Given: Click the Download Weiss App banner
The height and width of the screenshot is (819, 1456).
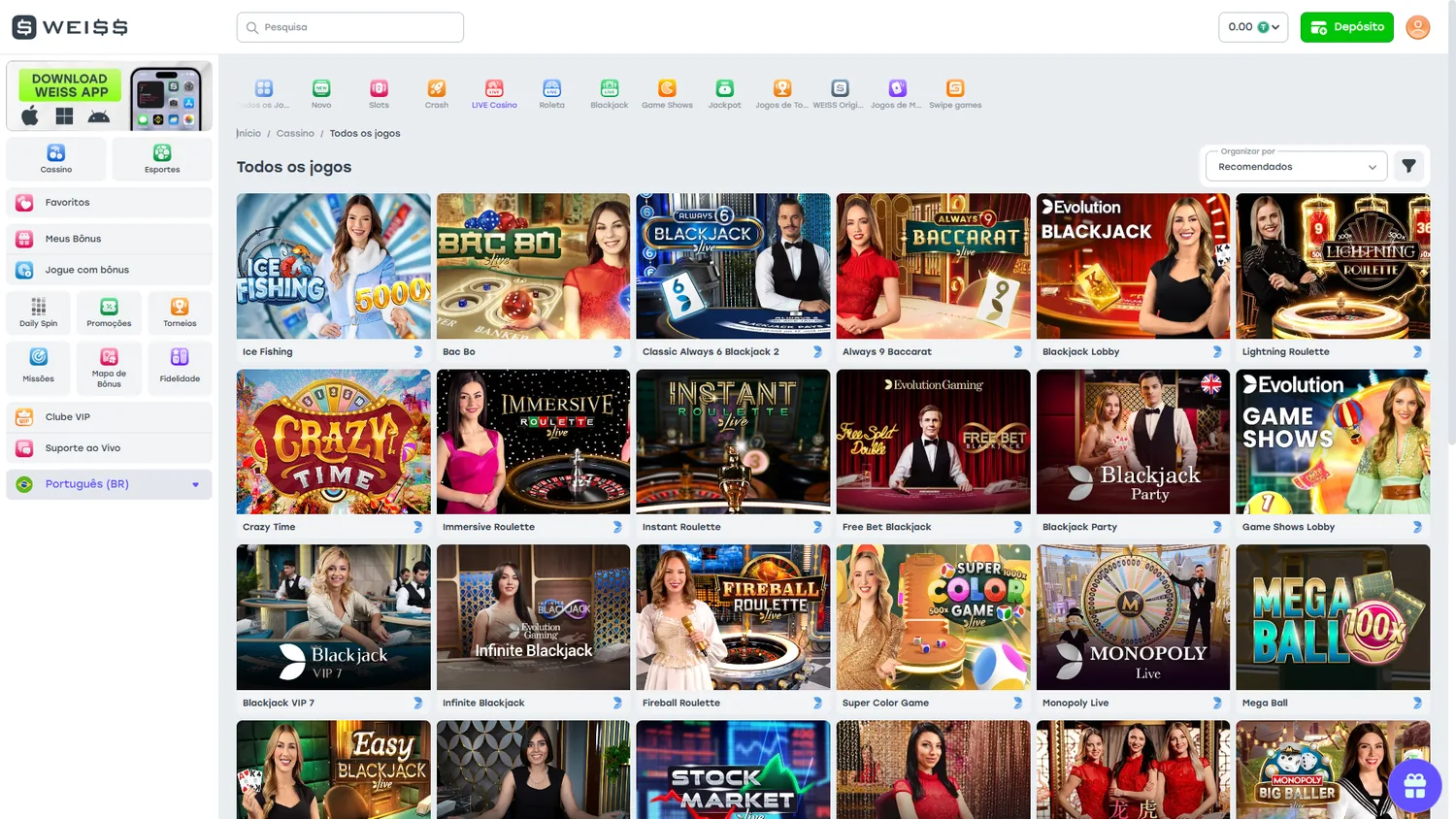Looking at the screenshot, I should coord(109,96).
